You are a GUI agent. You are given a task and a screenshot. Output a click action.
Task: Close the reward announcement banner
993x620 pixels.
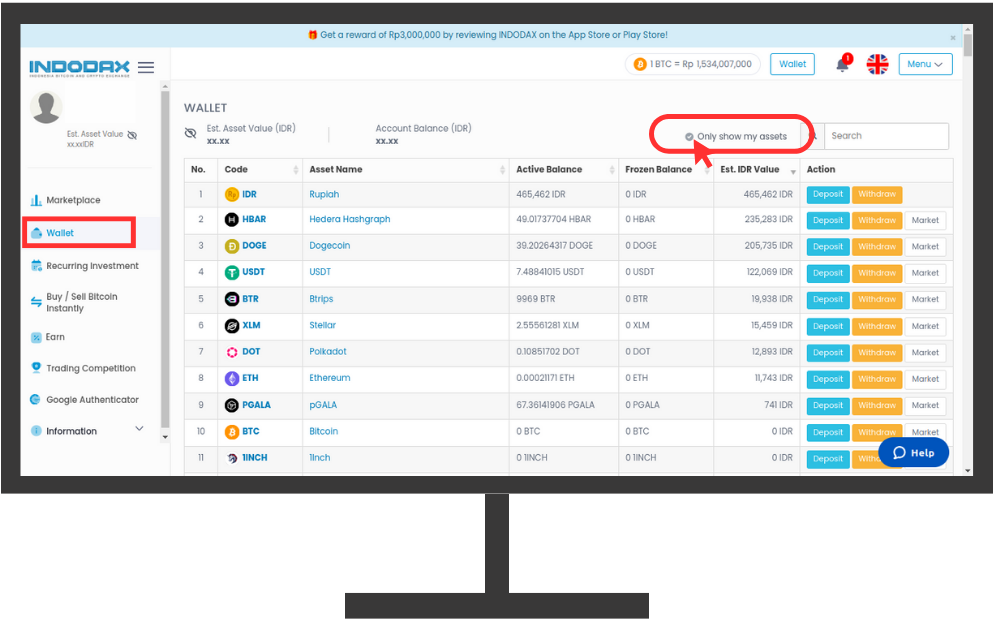click(952, 38)
